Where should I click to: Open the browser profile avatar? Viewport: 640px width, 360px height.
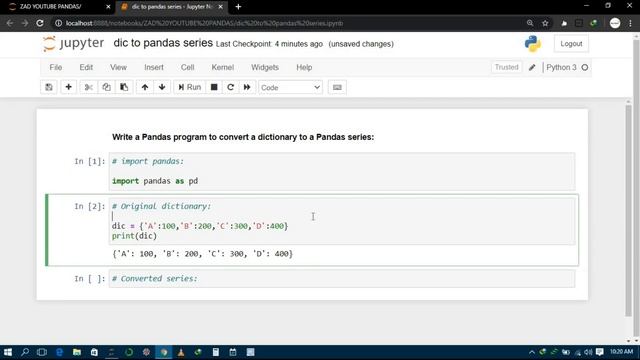point(615,23)
